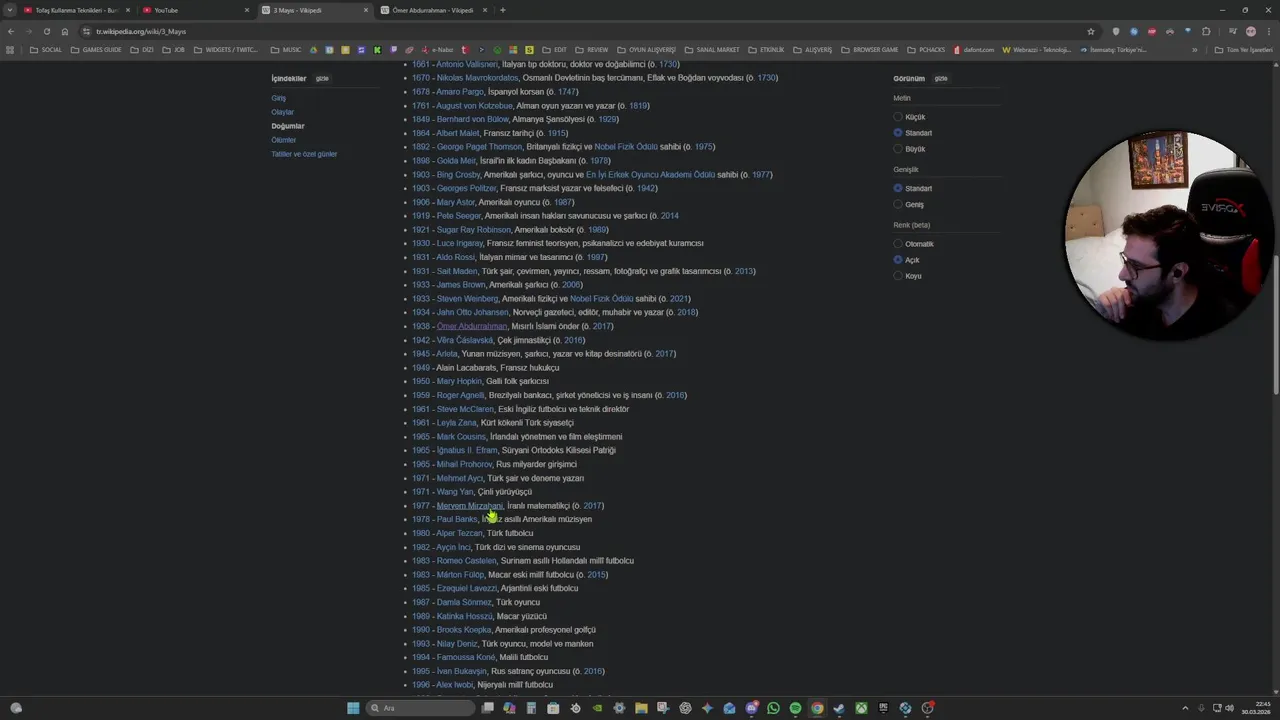The image size is (1280, 720).
Task: Open Epic Games from the taskbar
Action: point(883,708)
